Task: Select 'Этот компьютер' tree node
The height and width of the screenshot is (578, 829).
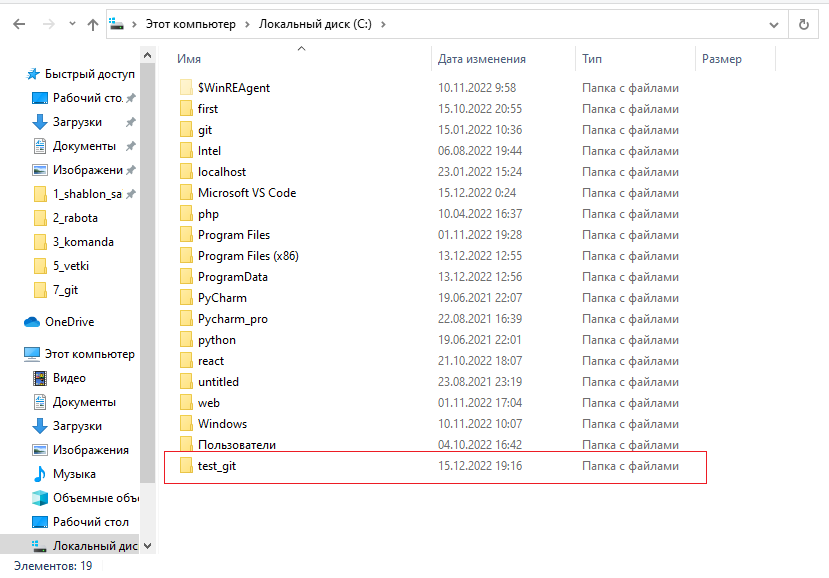Action: tap(80, 354)
